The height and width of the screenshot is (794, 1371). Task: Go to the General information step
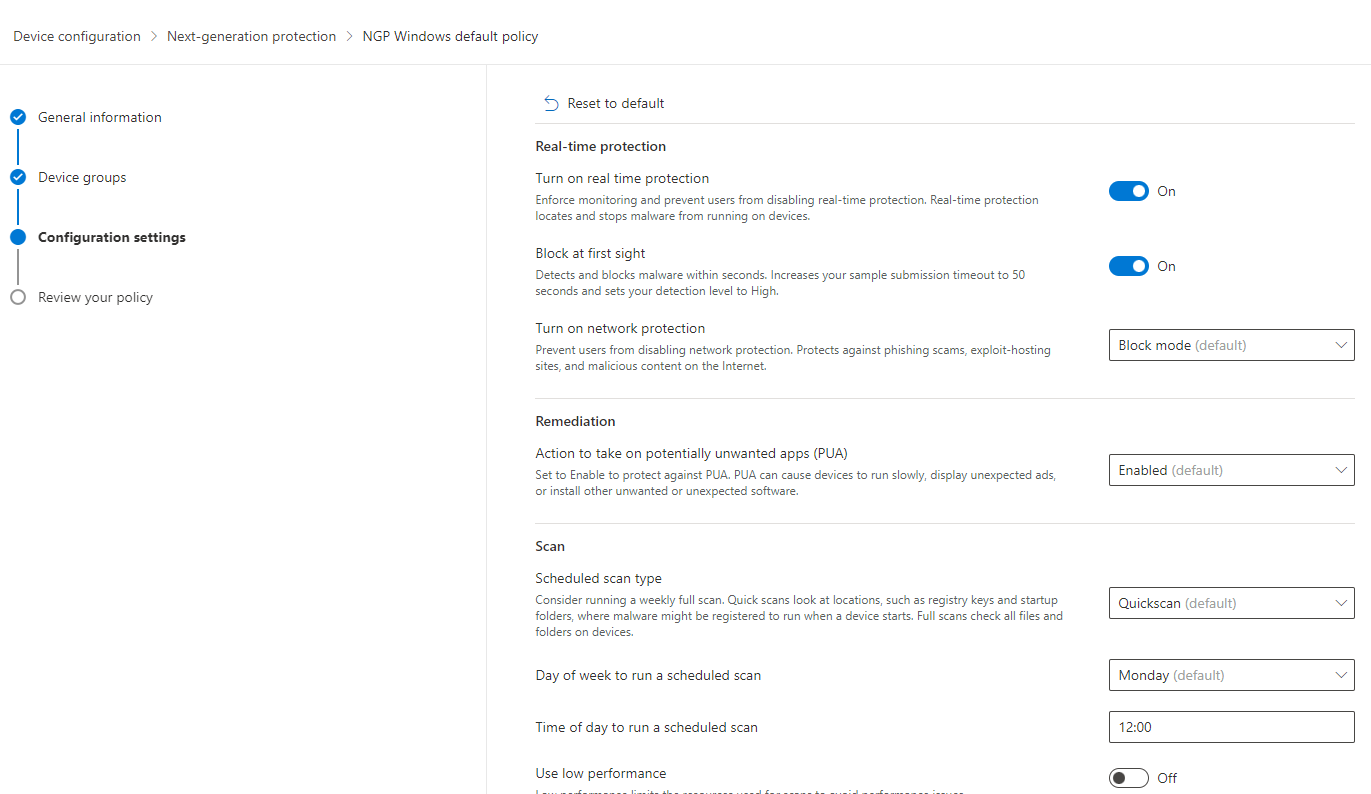tap(100, 117)
